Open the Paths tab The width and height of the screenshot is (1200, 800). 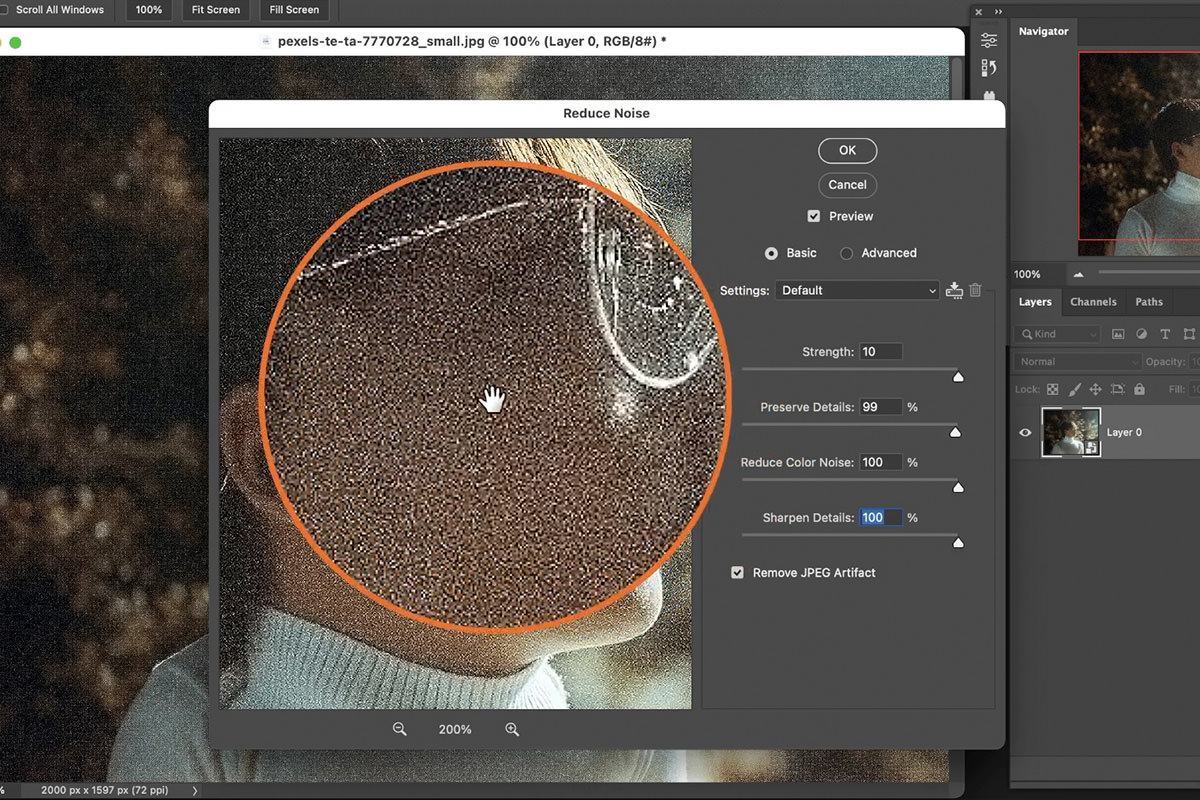[1149, 302]
